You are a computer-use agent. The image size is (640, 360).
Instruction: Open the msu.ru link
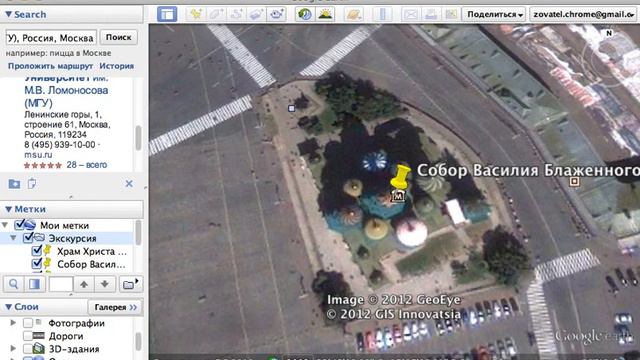[38, 155]
